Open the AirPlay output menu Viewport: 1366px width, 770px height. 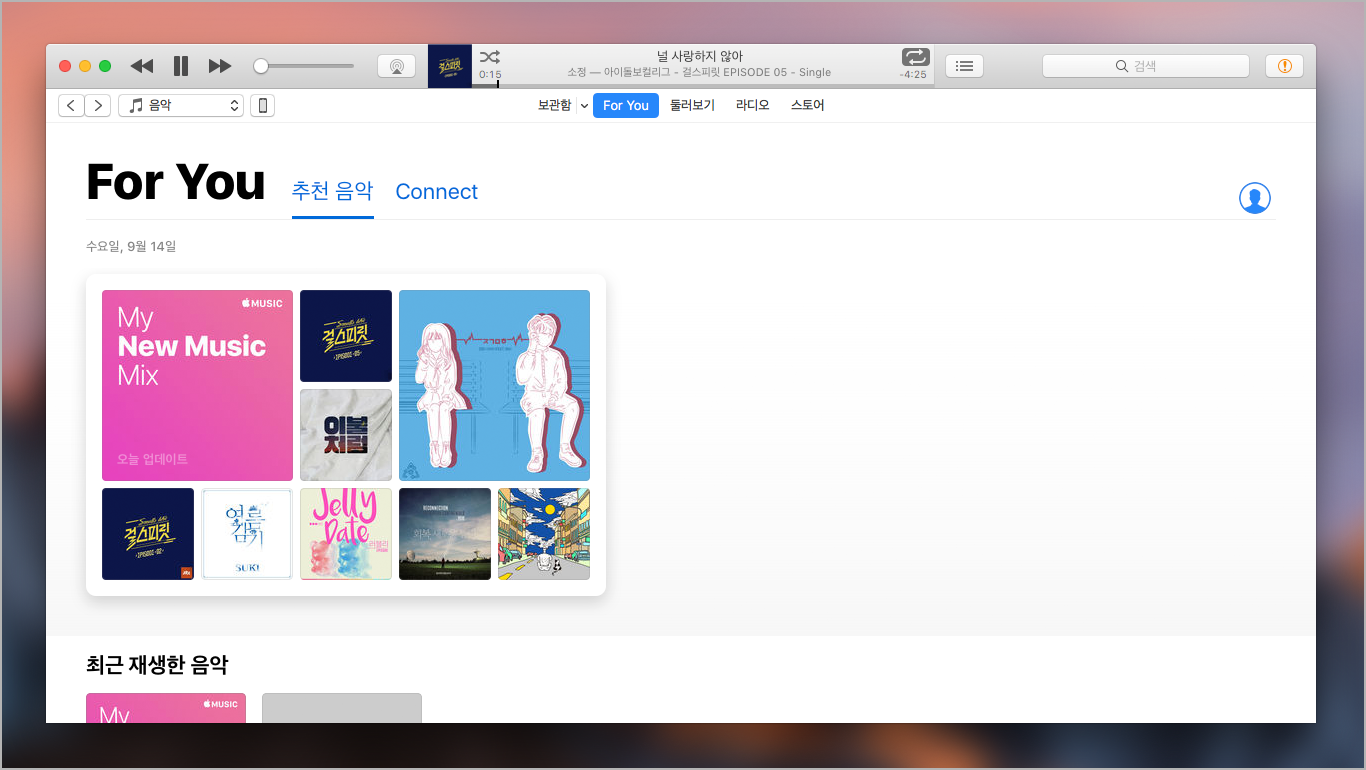396,66
